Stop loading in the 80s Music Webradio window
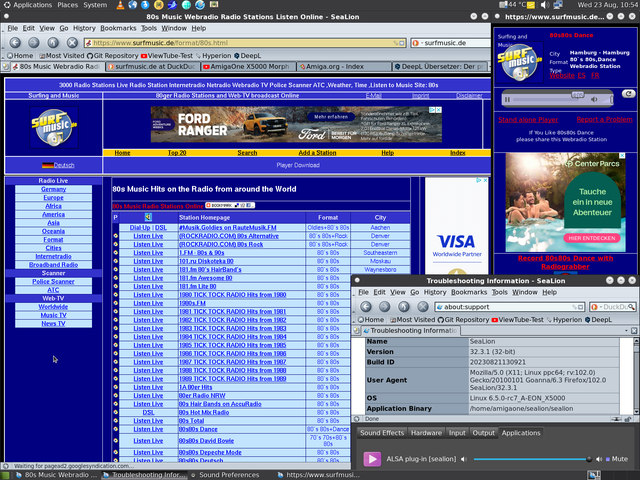The height and width of the screenshot is (480, 640). click(x=72, y=42)
